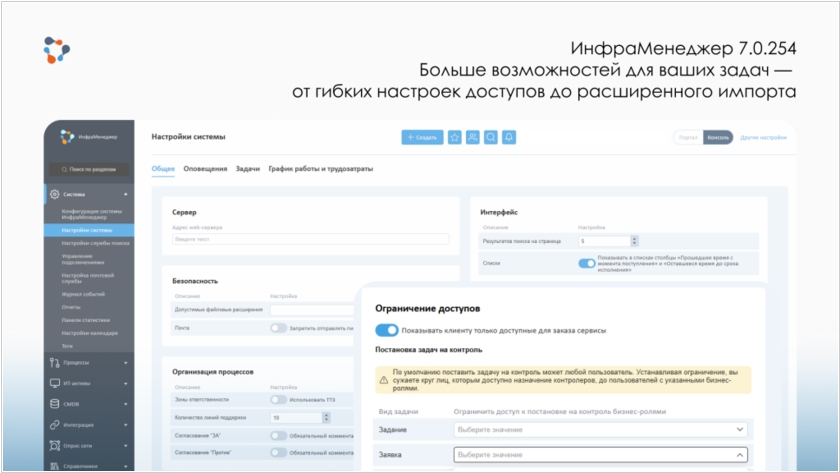Click the Результатов поиска на странице value field

[x=604, y=241]
